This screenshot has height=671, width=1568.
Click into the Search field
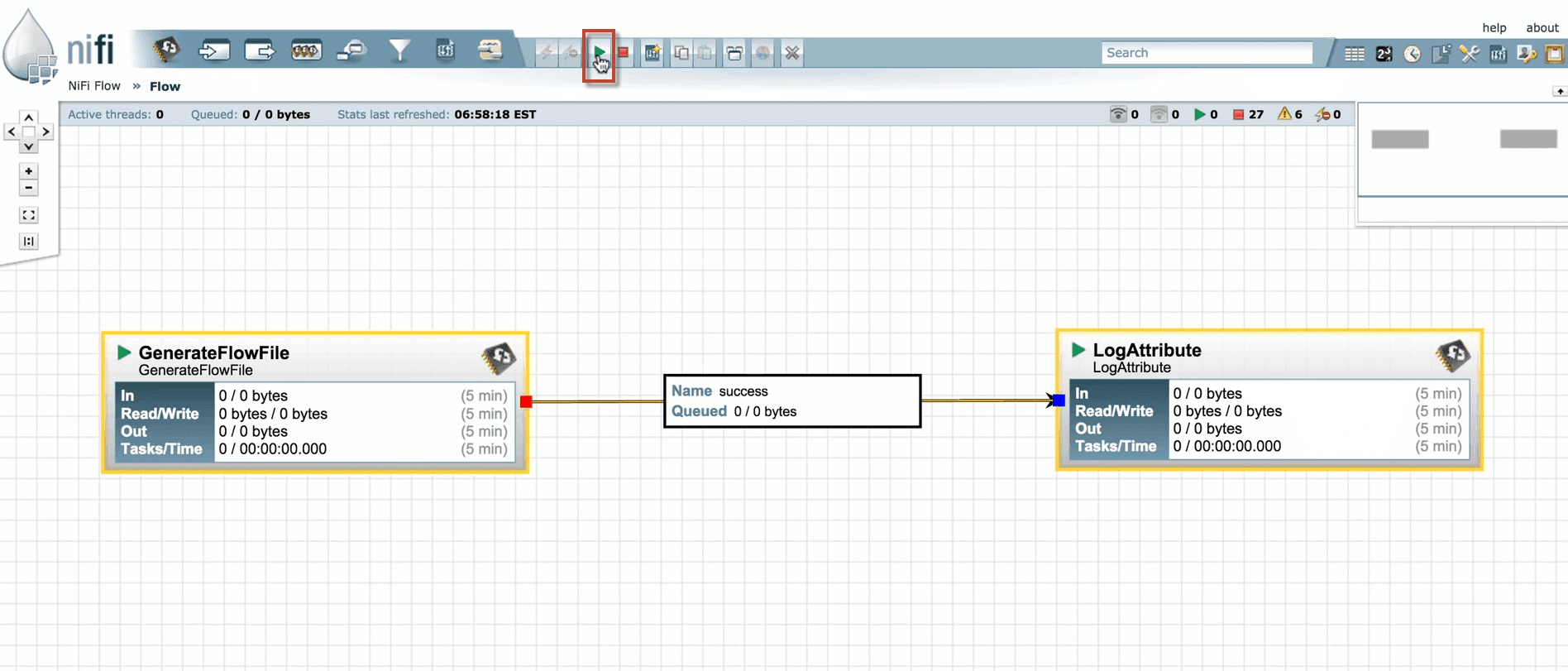[1206, 53]
